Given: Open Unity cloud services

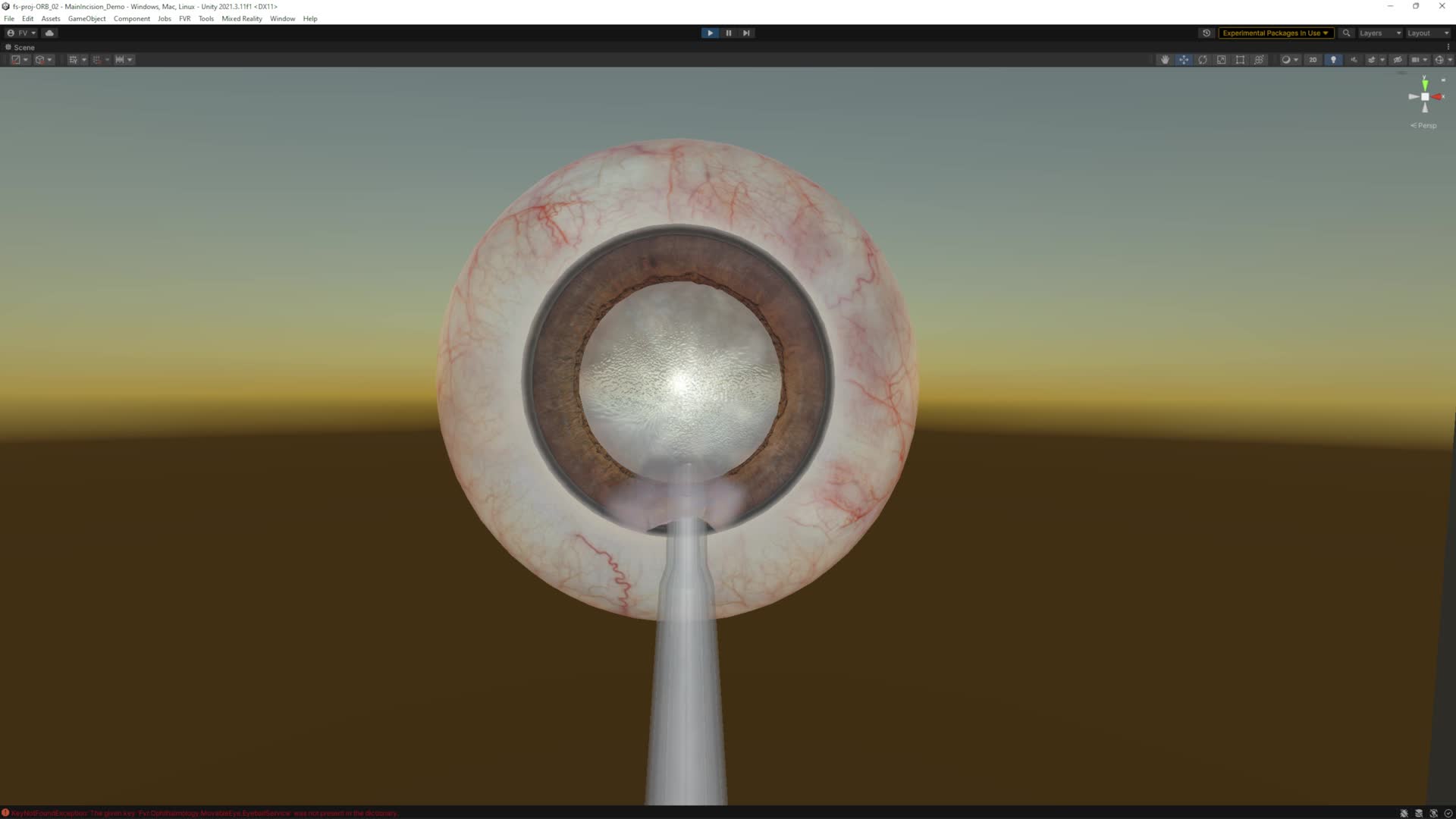Looking at the screenshot, I should [49, 33].
